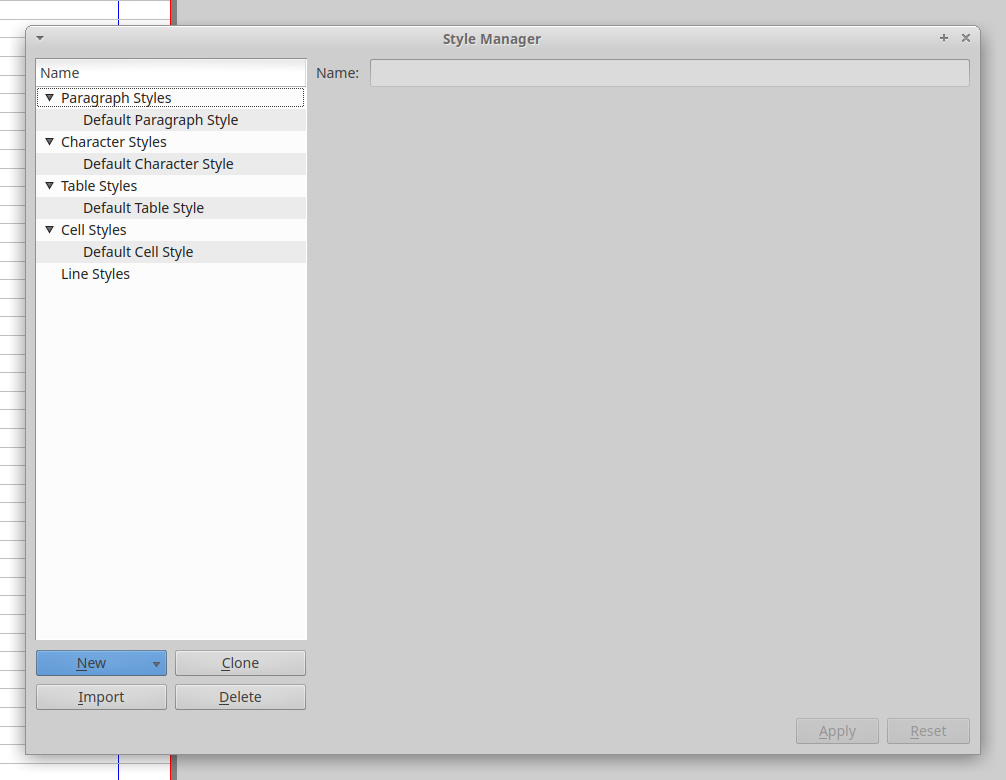Pick Default Cell Style entry

click(138, 252)
